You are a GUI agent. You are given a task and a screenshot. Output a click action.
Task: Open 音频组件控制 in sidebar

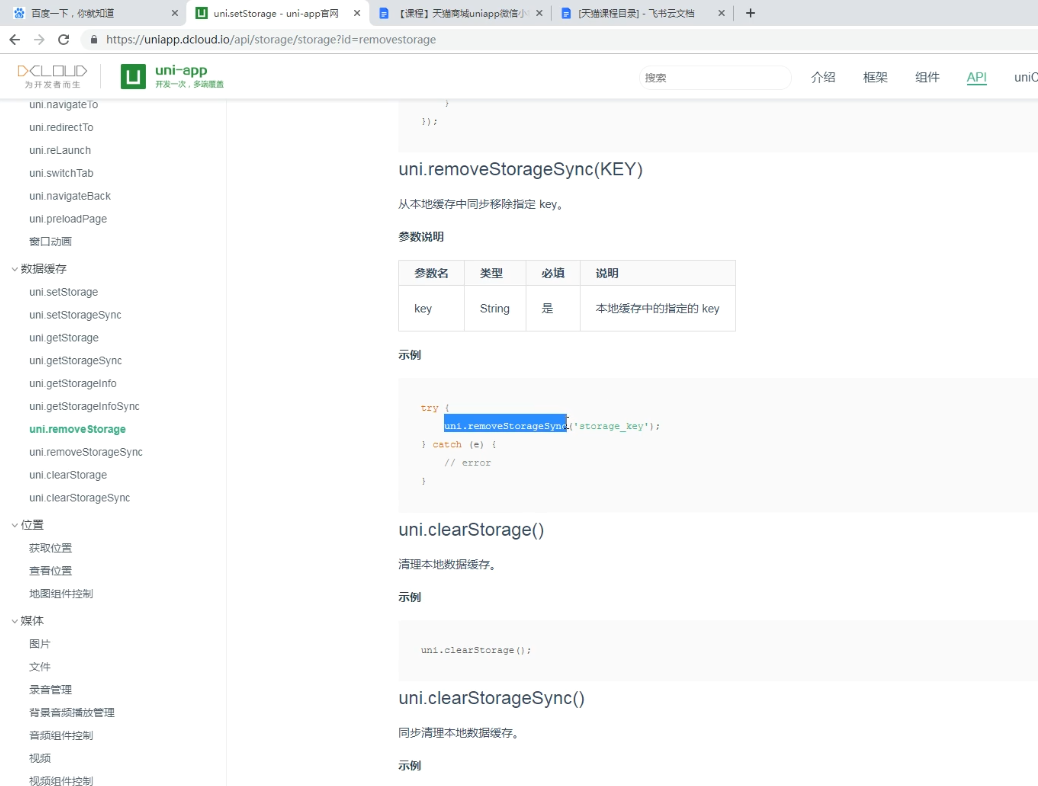coord(61,735)
